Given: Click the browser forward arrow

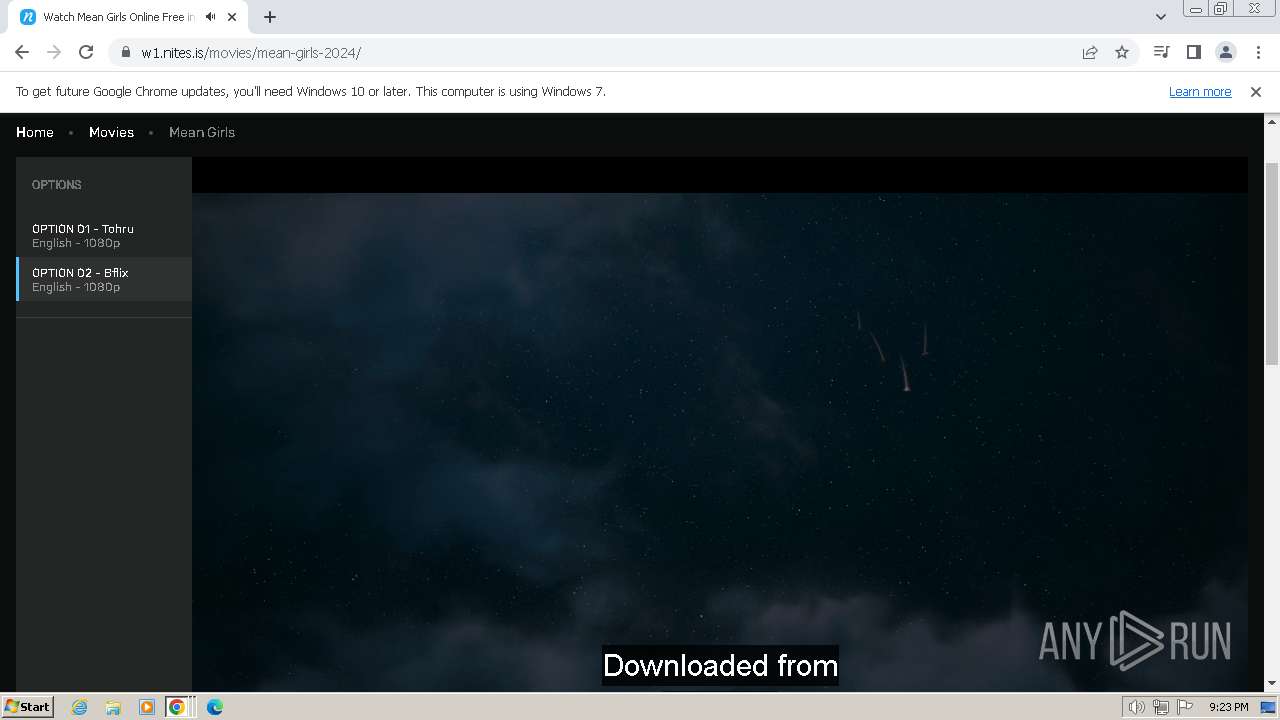Looking at the screenshot, I should pos(54,52).
